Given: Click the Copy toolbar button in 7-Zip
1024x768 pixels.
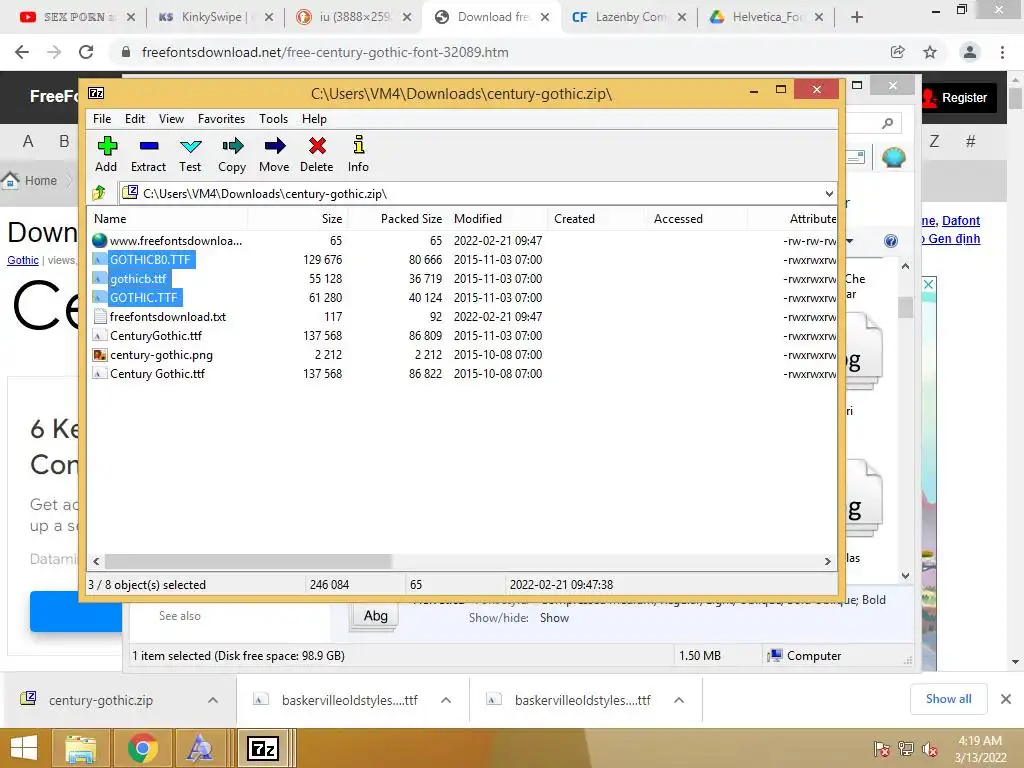Looking at the screenshot, I should [x=232, y=154].
